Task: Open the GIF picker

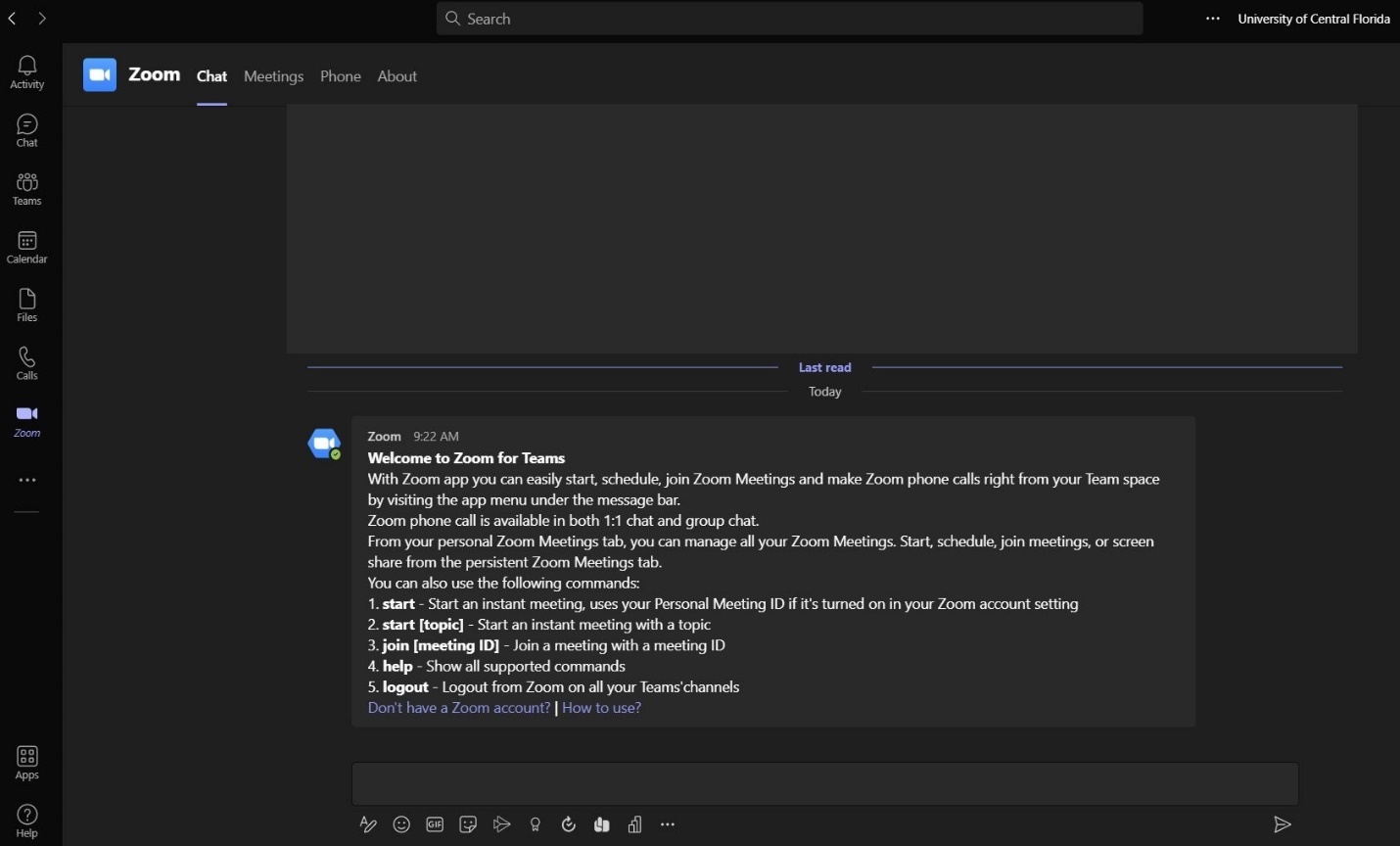Action: pyautogui.click(x=435, y=824)
